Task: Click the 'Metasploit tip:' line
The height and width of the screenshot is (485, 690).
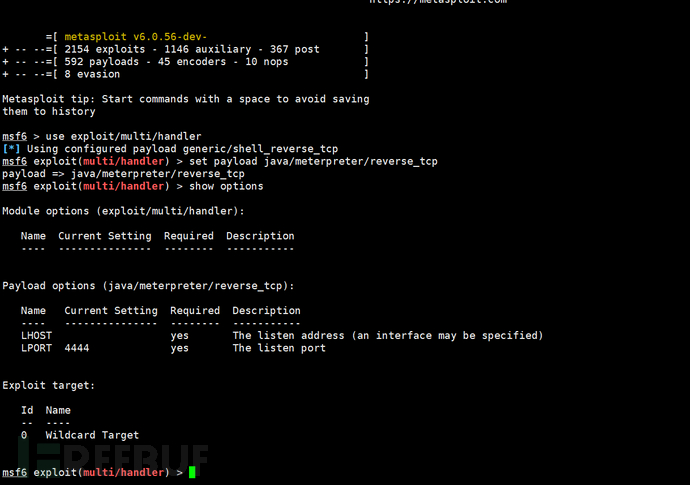Action: [x=186, y=99]
